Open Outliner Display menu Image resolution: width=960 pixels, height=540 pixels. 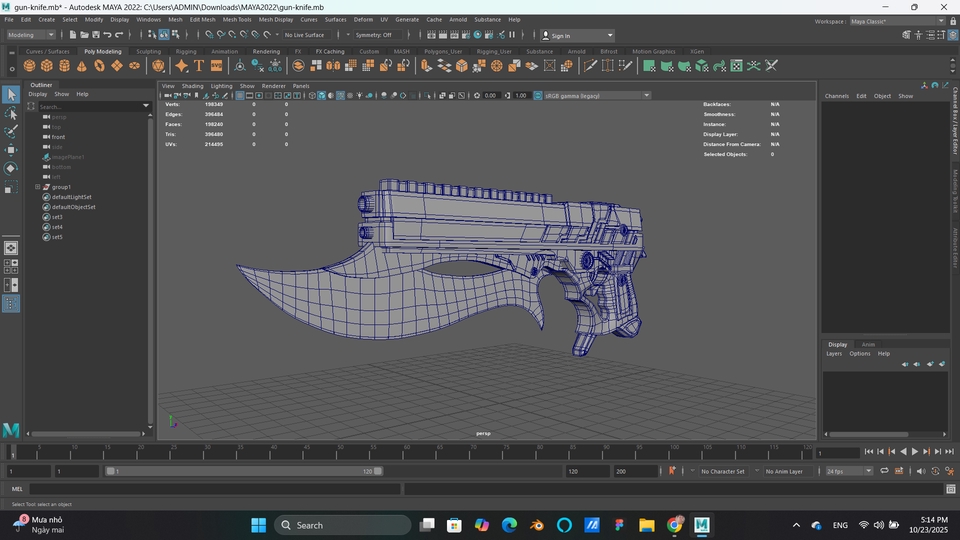(x=37, y=94)
